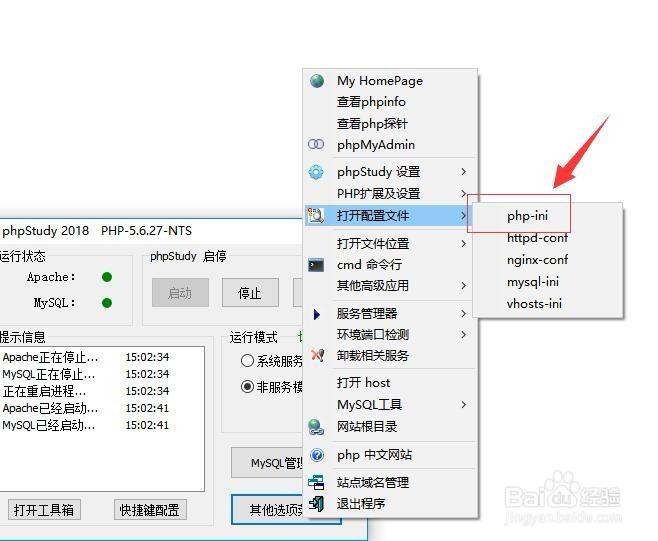Expand the 打开文件位置 submenu arrow
Viewport: 658px width, 541px height.
(x=463, y=243)
